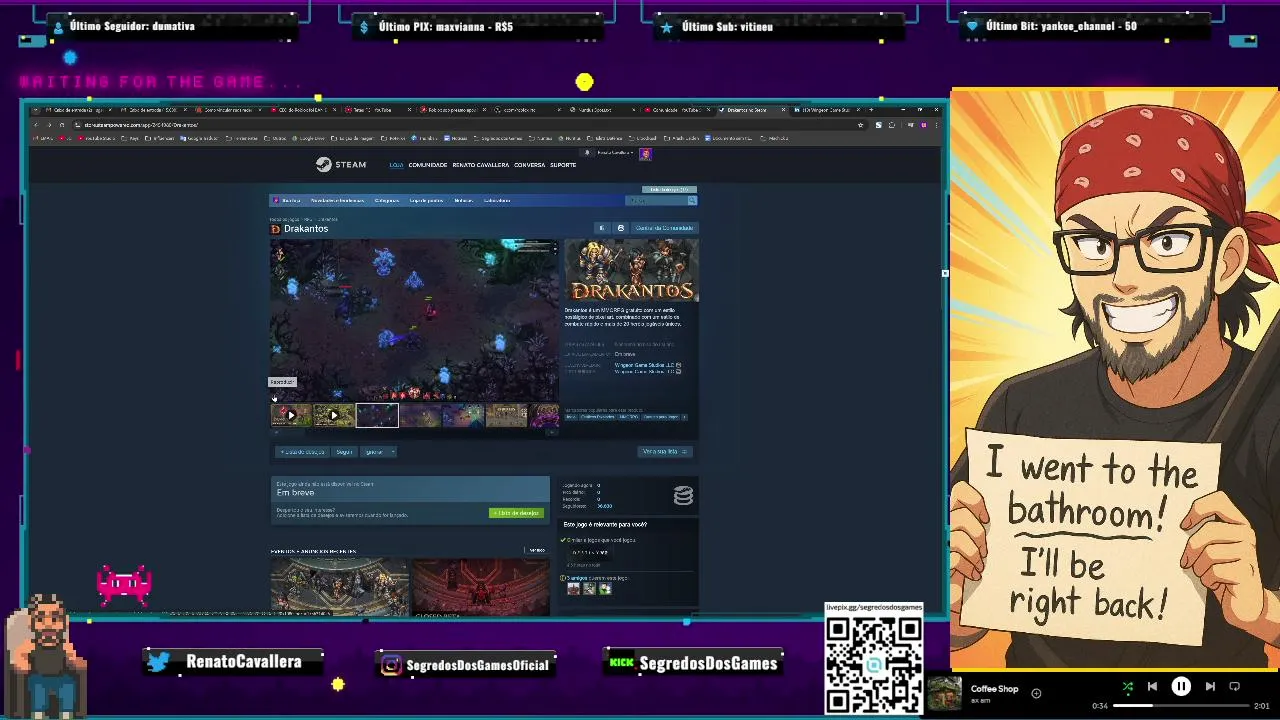Viewport: 1280px width, 720px height.
Task: Click the Steam store search field
Action: [x=655, y=200]
